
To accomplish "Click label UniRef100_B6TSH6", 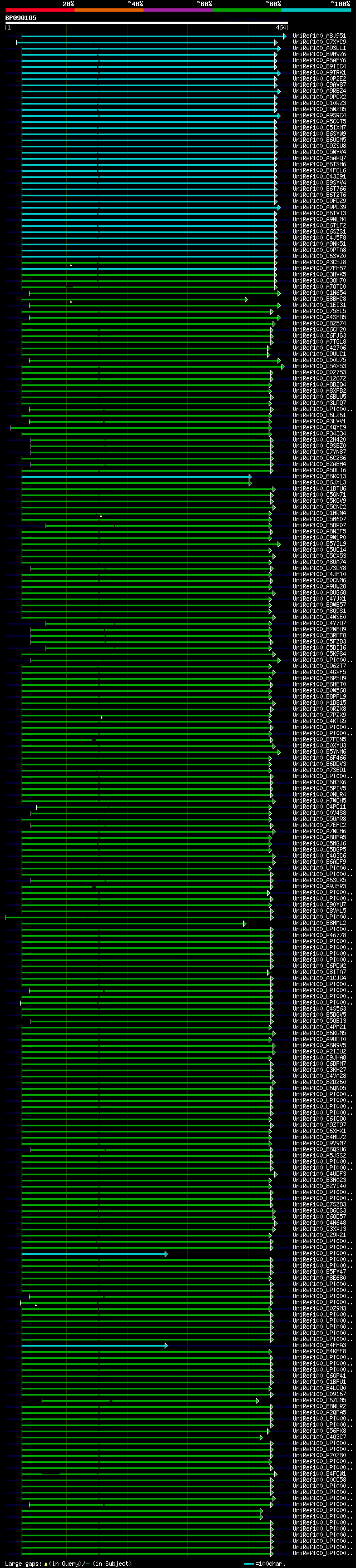I will (319, 164).
